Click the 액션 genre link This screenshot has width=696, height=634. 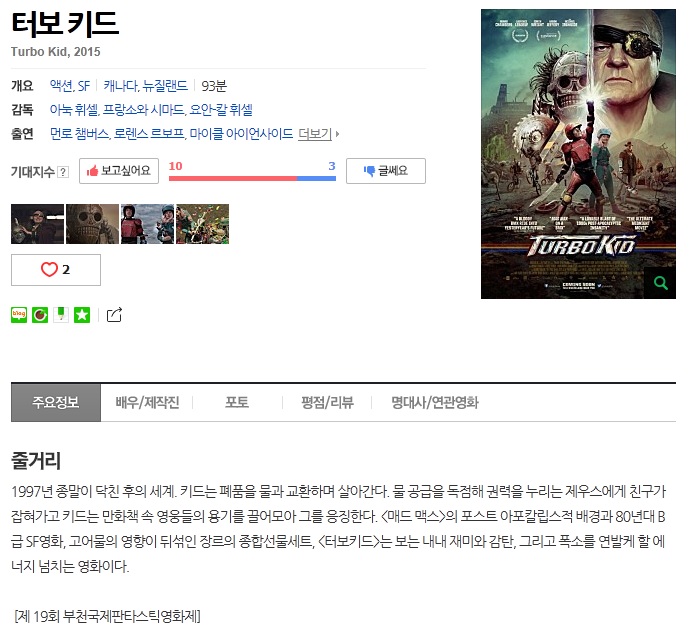tap(61, 86)
